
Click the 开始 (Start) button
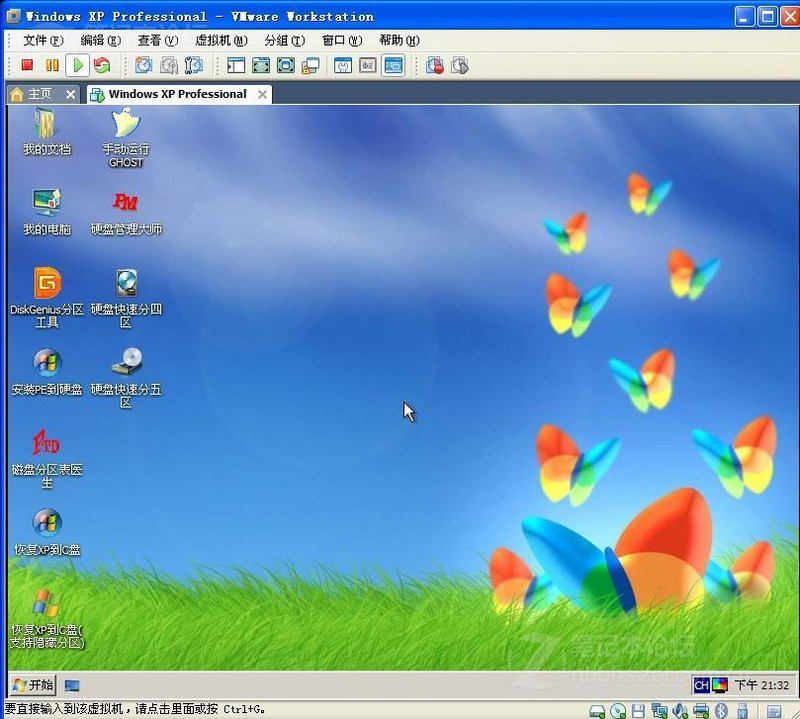[x=32, y=685]
